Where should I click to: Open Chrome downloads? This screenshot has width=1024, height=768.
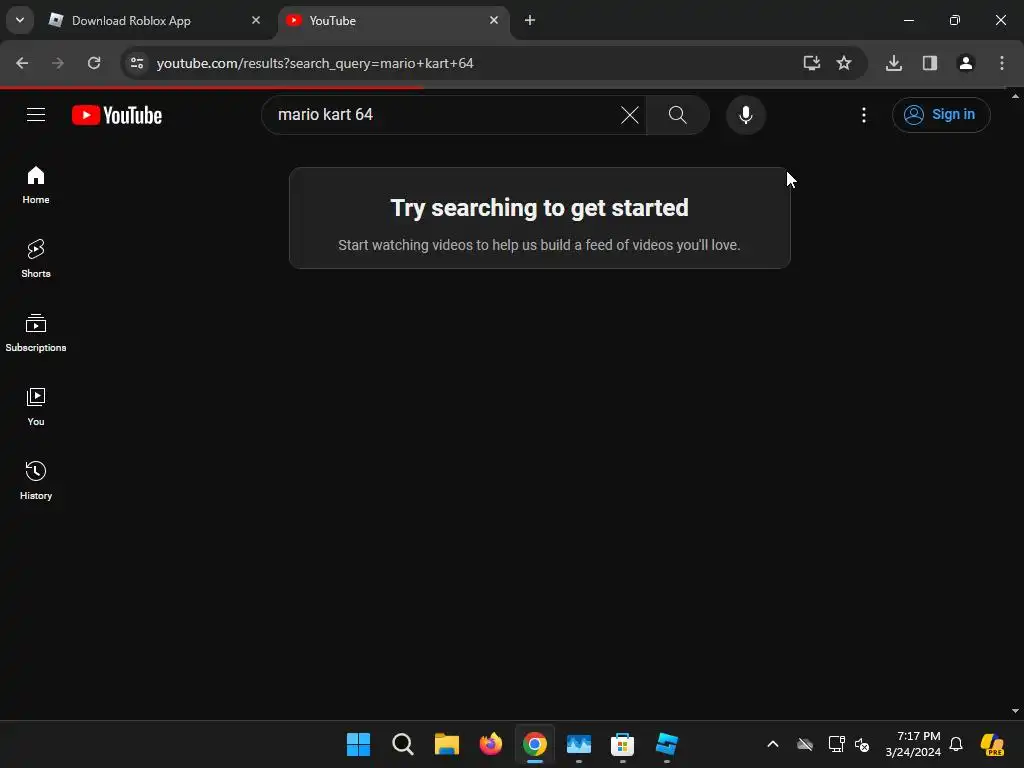tap(894, 63)
